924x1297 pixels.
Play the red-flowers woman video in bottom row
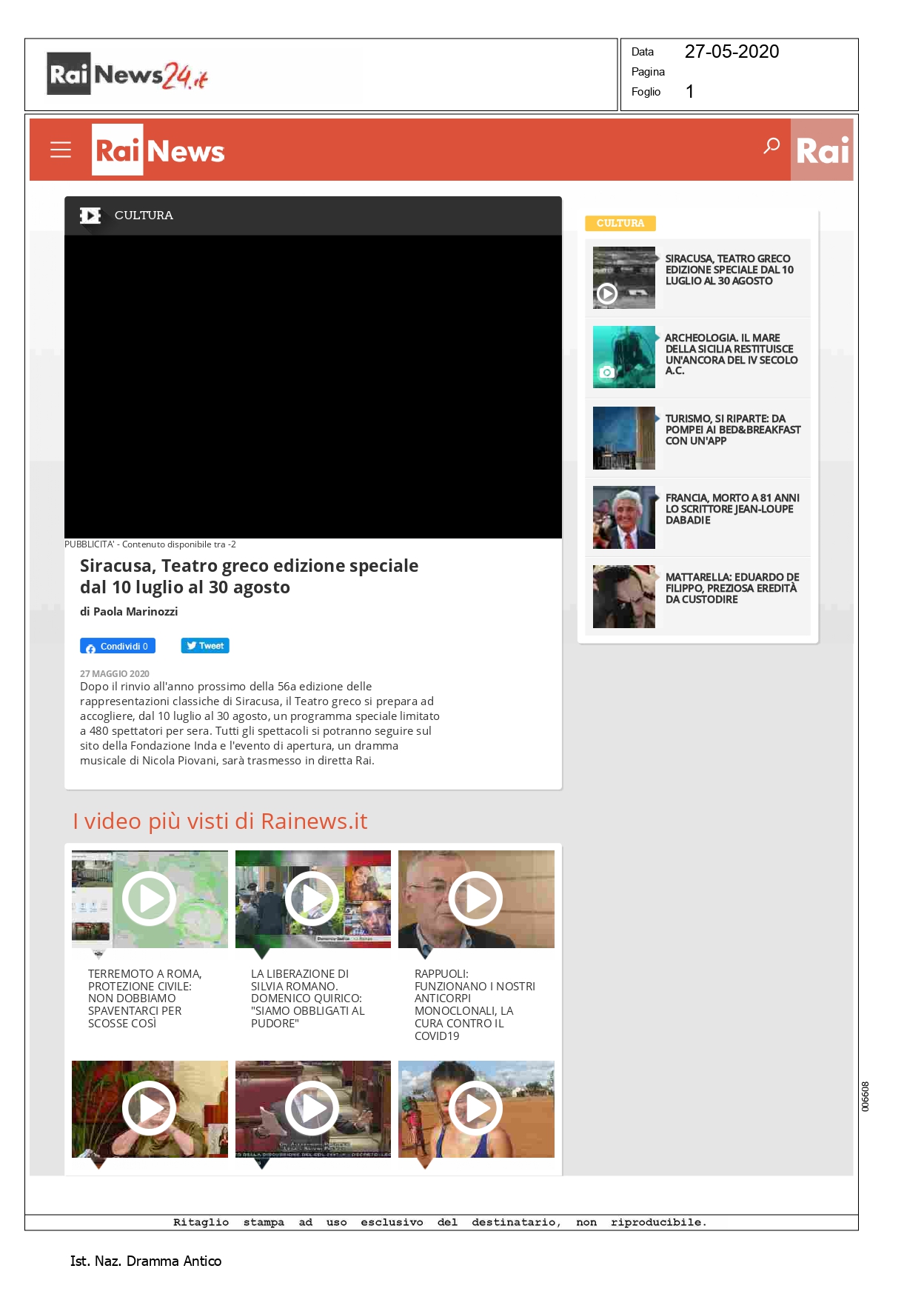pyautogui.click(x=150, y=1109)
